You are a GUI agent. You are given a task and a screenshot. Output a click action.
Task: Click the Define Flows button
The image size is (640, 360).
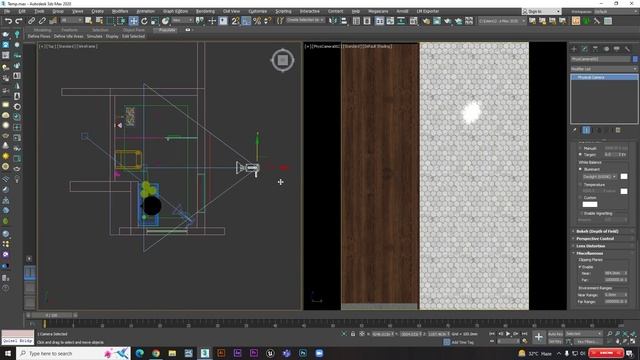coord(39,36)
